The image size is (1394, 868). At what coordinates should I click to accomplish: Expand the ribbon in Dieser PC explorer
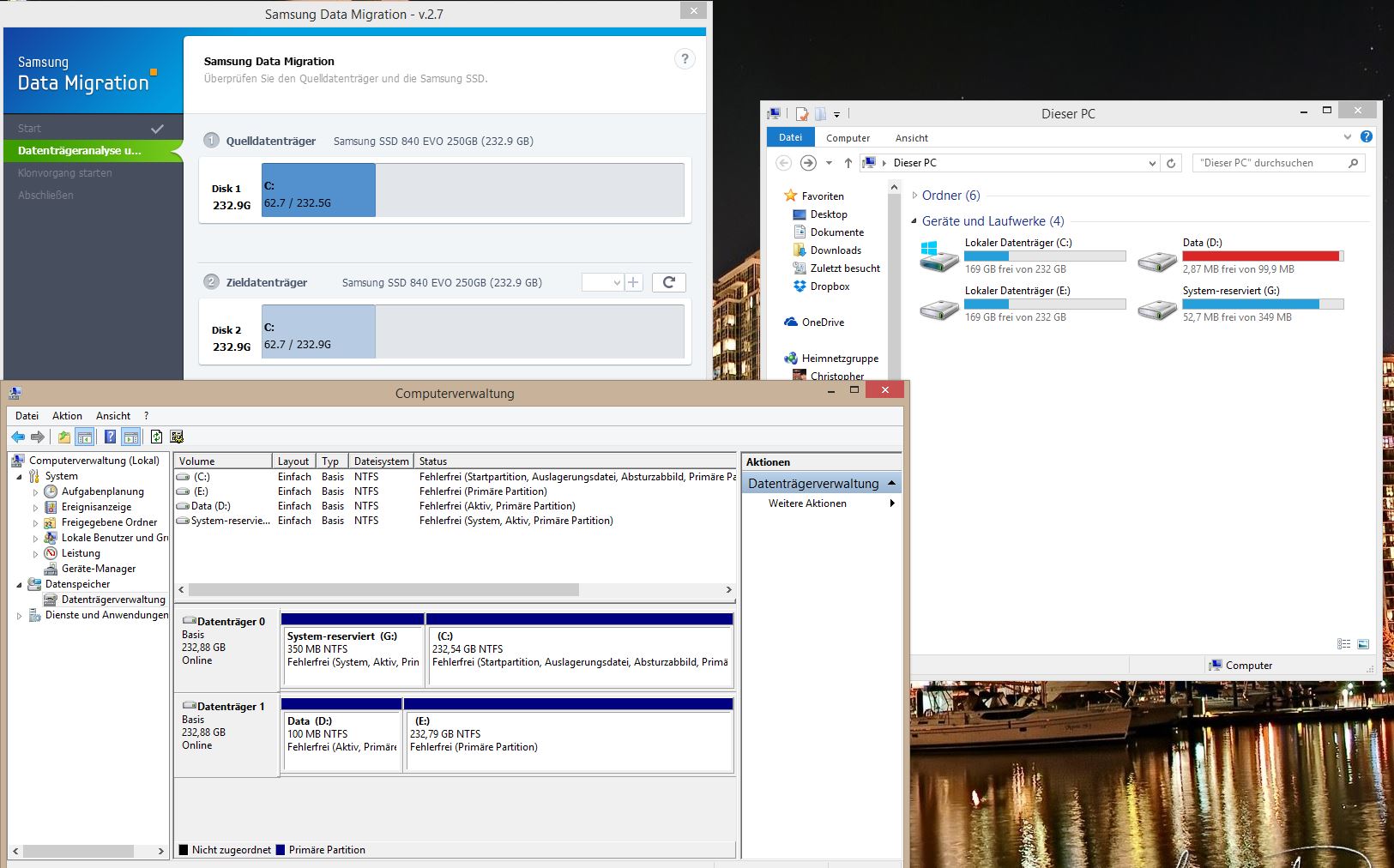(1348, 137)
